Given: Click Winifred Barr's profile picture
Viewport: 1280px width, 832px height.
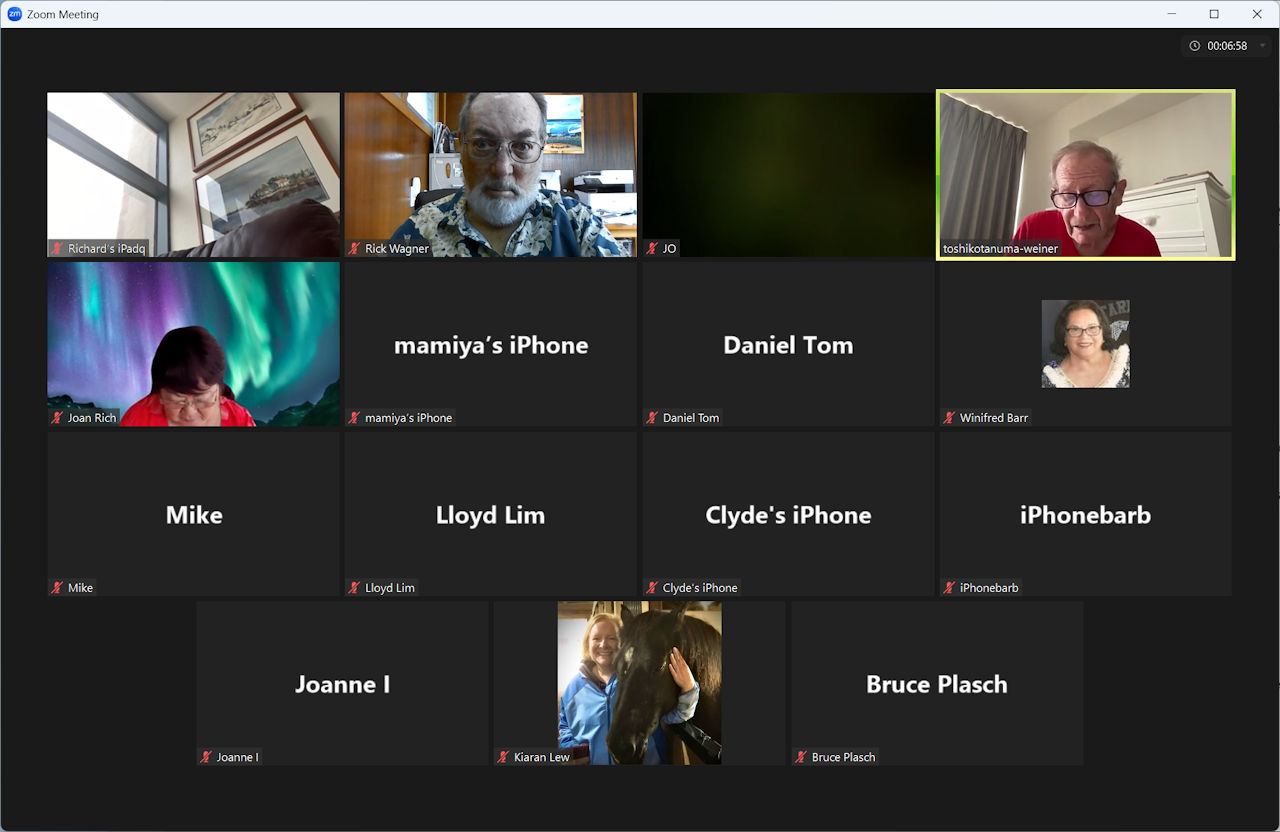Looking at the screenshot, I should tap(1085, 344).
